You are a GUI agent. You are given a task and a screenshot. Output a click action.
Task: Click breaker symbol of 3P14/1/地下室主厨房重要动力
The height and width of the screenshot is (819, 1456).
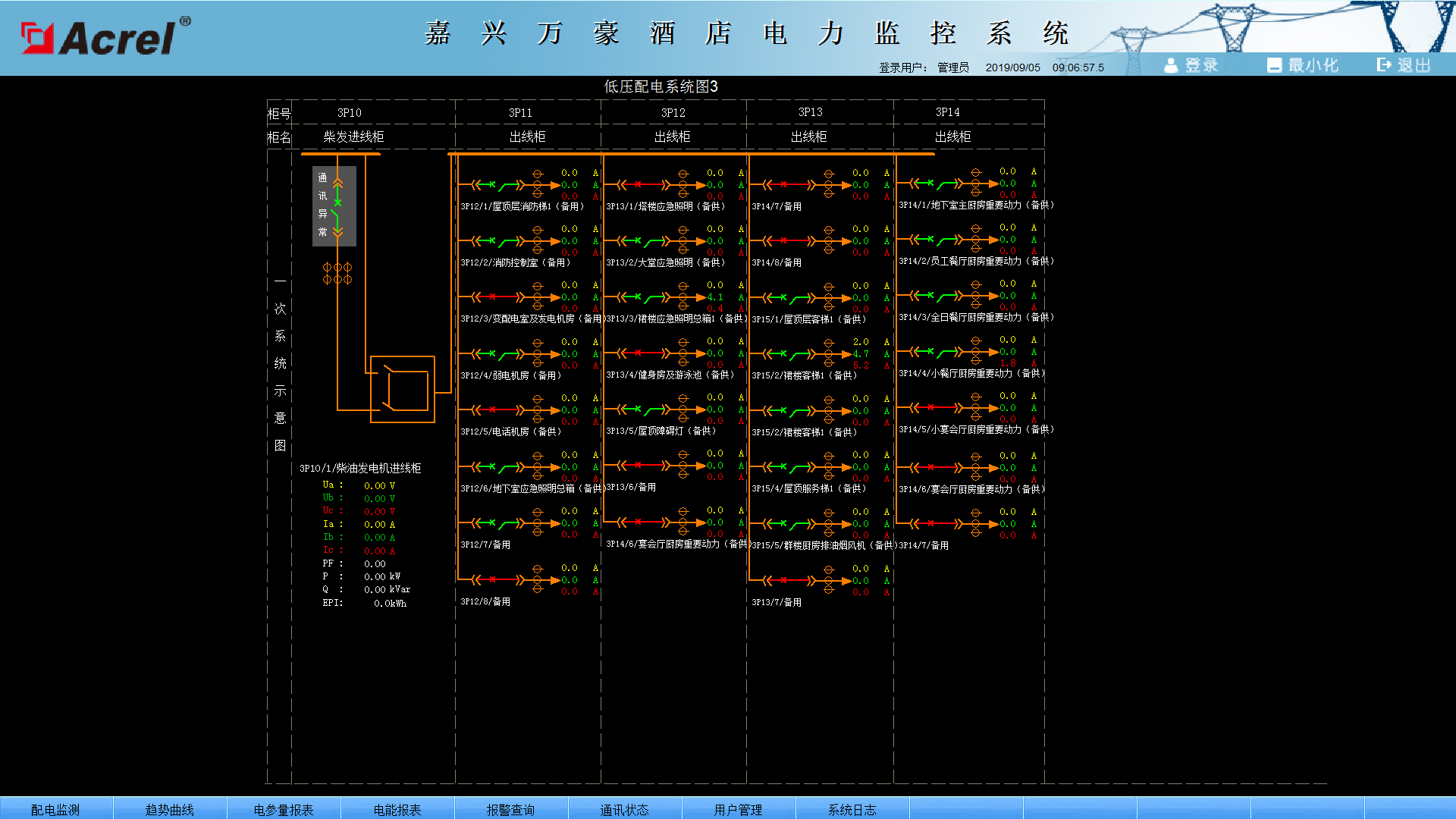pos(936,183)
